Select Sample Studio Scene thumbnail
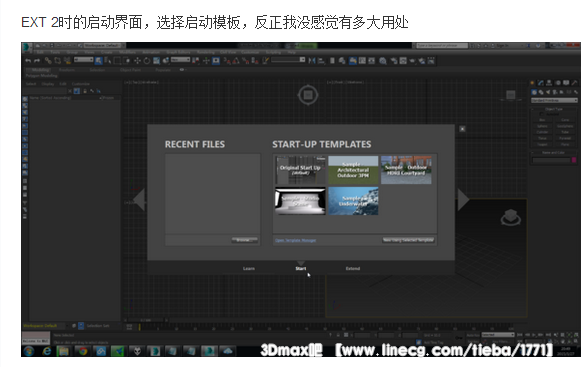This screenshot has height=367, width=582. [x=300, y=201]
